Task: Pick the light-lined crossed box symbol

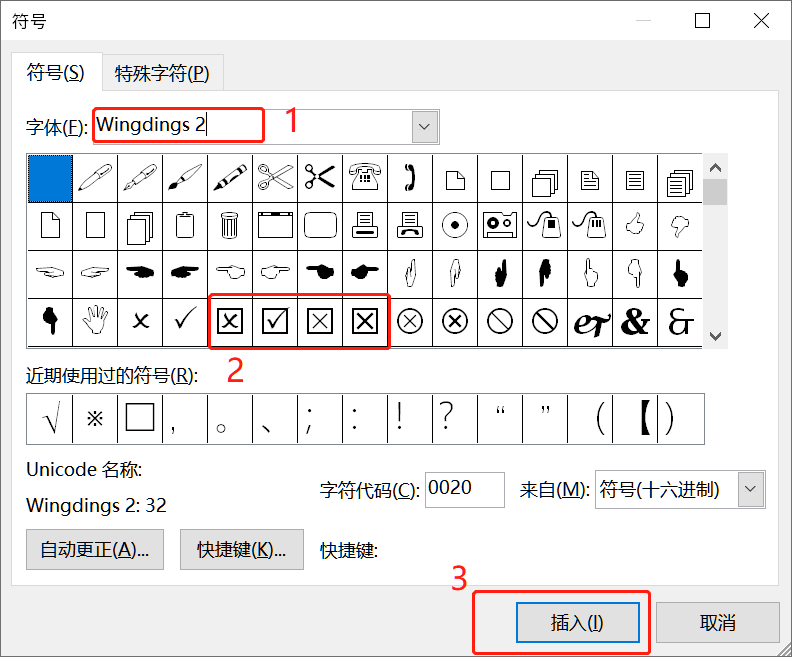Action: [320, 322]
